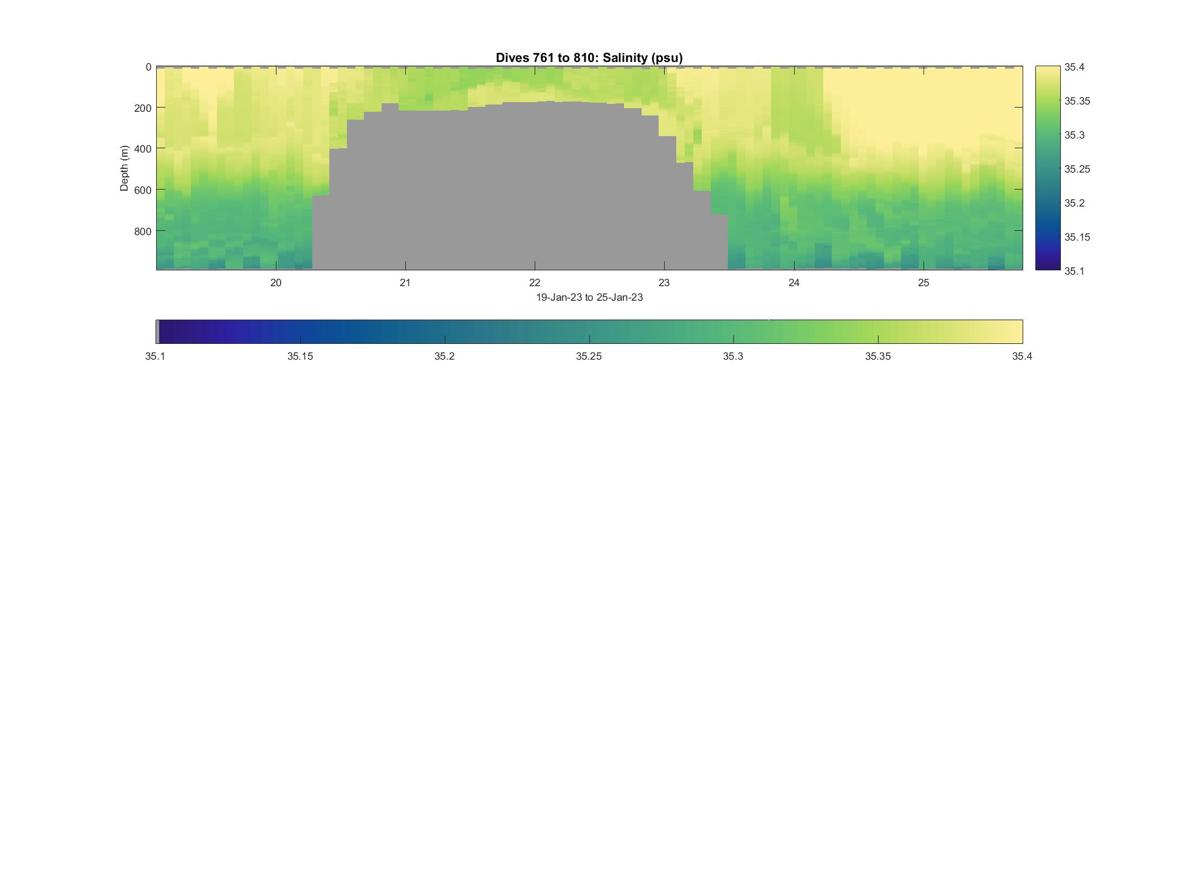Click horizontal colorbar label '35.4'
The width and height of the screenshot is (1200, 885).
pyautogui.click(x=1022, y=356)
